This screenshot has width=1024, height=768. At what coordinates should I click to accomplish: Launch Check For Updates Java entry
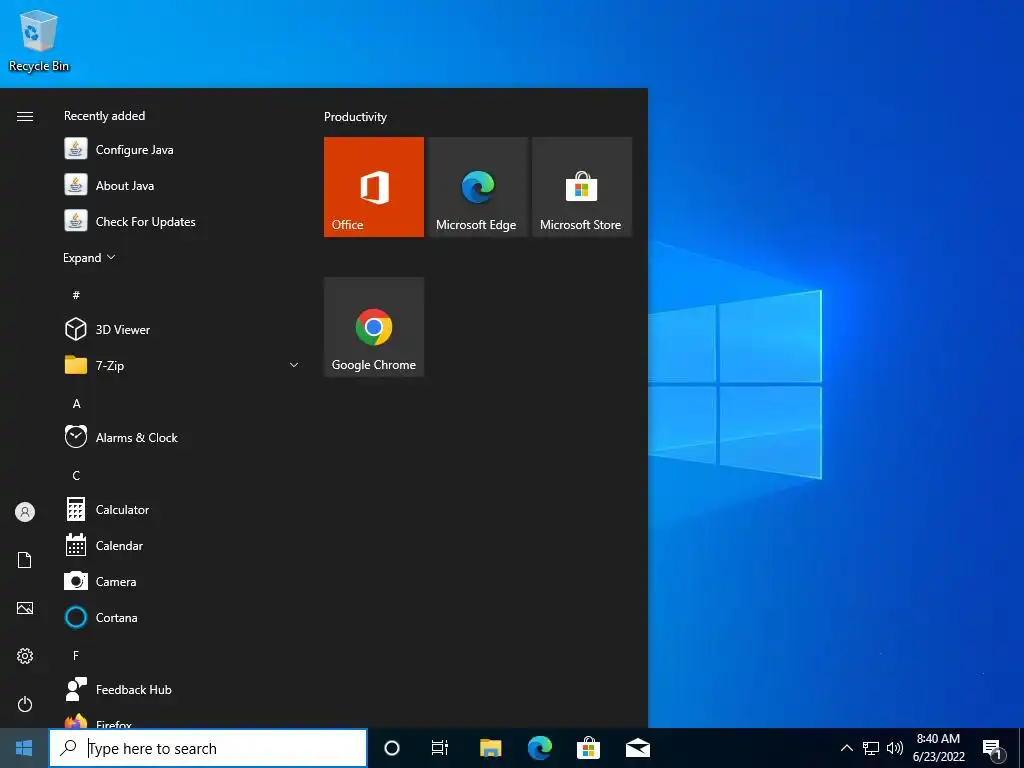coord(182,221)
